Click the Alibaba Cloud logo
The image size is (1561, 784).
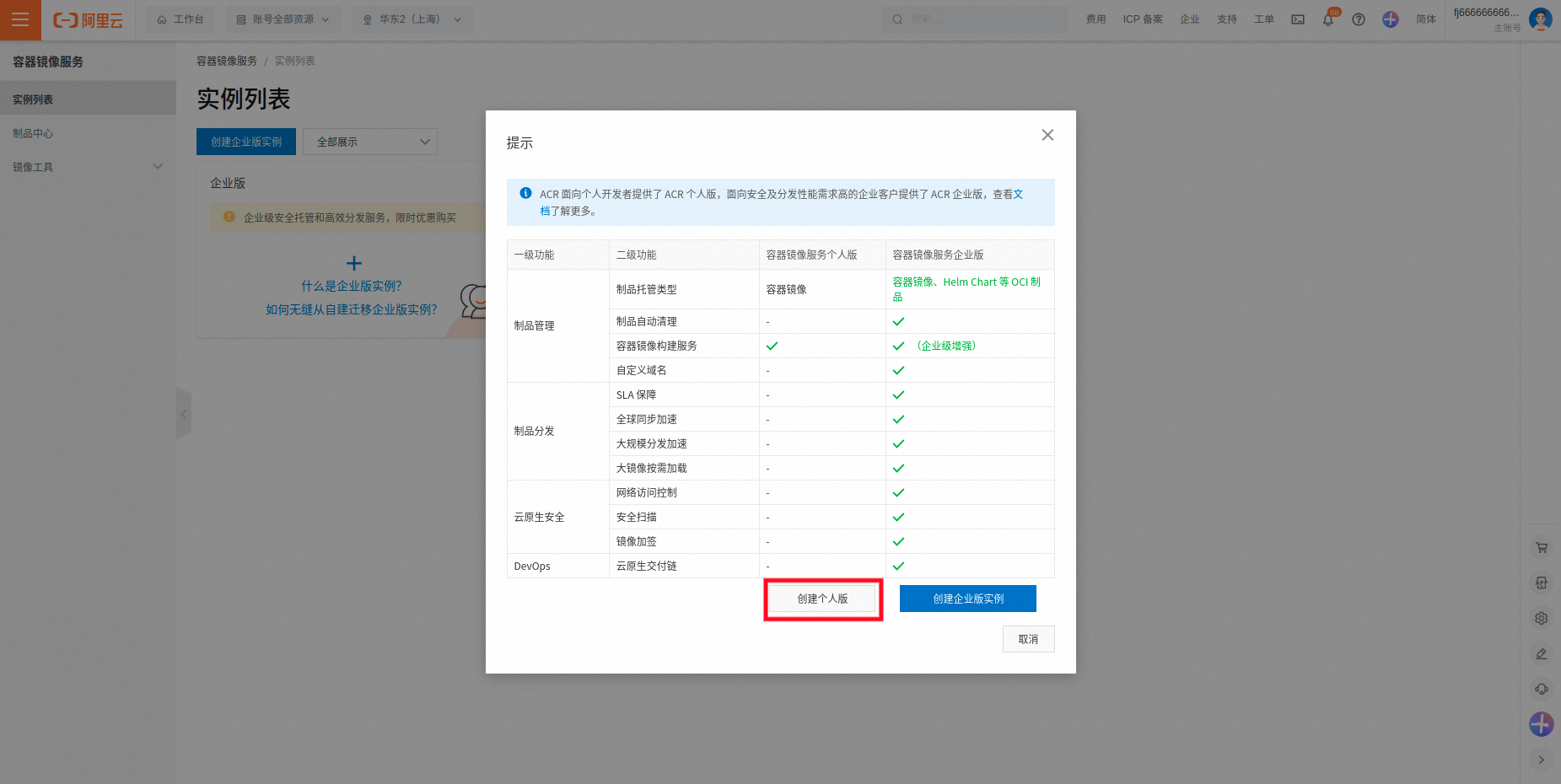tap(88, 20)
